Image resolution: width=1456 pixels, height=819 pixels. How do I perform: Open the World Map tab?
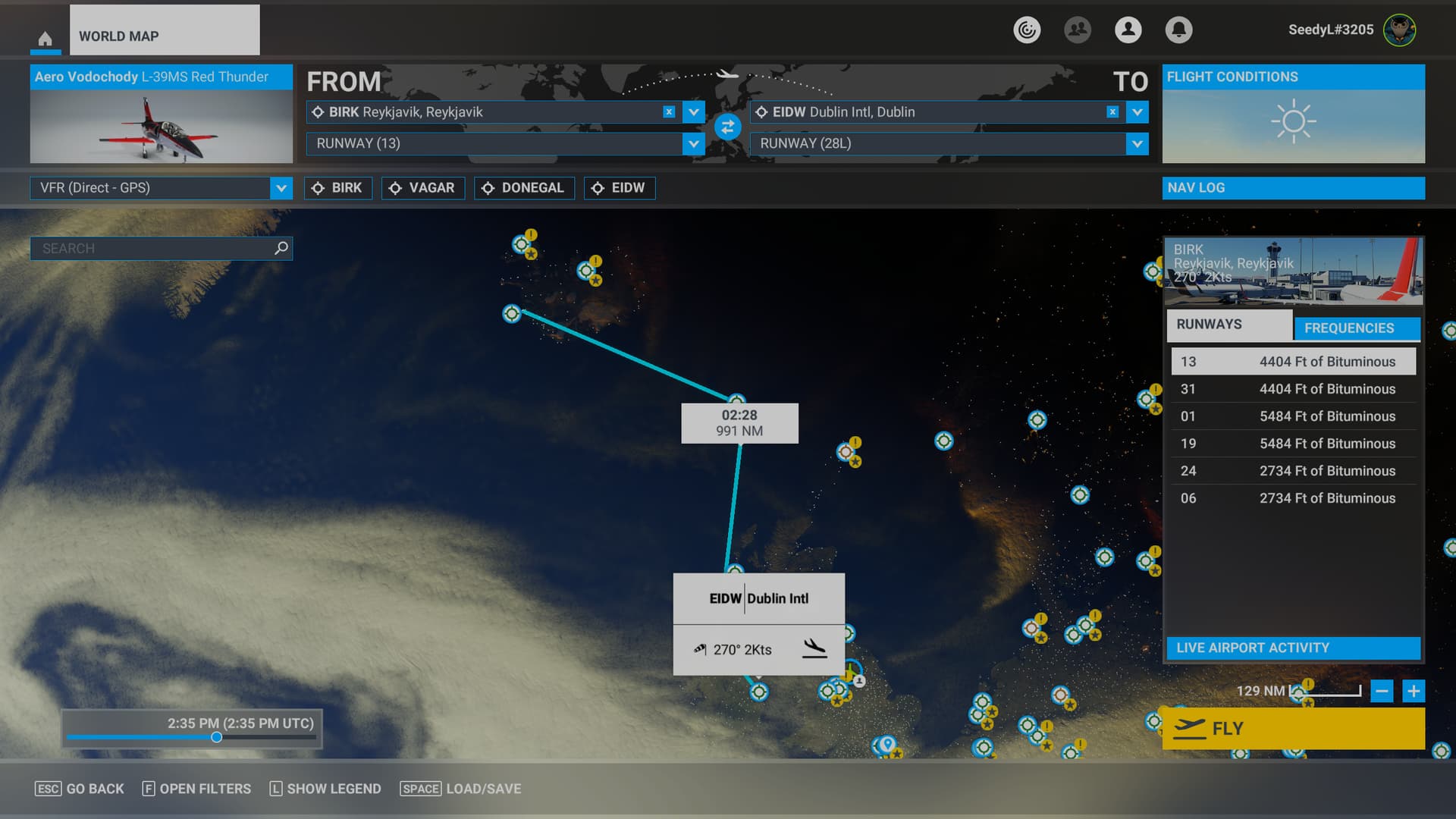coord(165,30)
